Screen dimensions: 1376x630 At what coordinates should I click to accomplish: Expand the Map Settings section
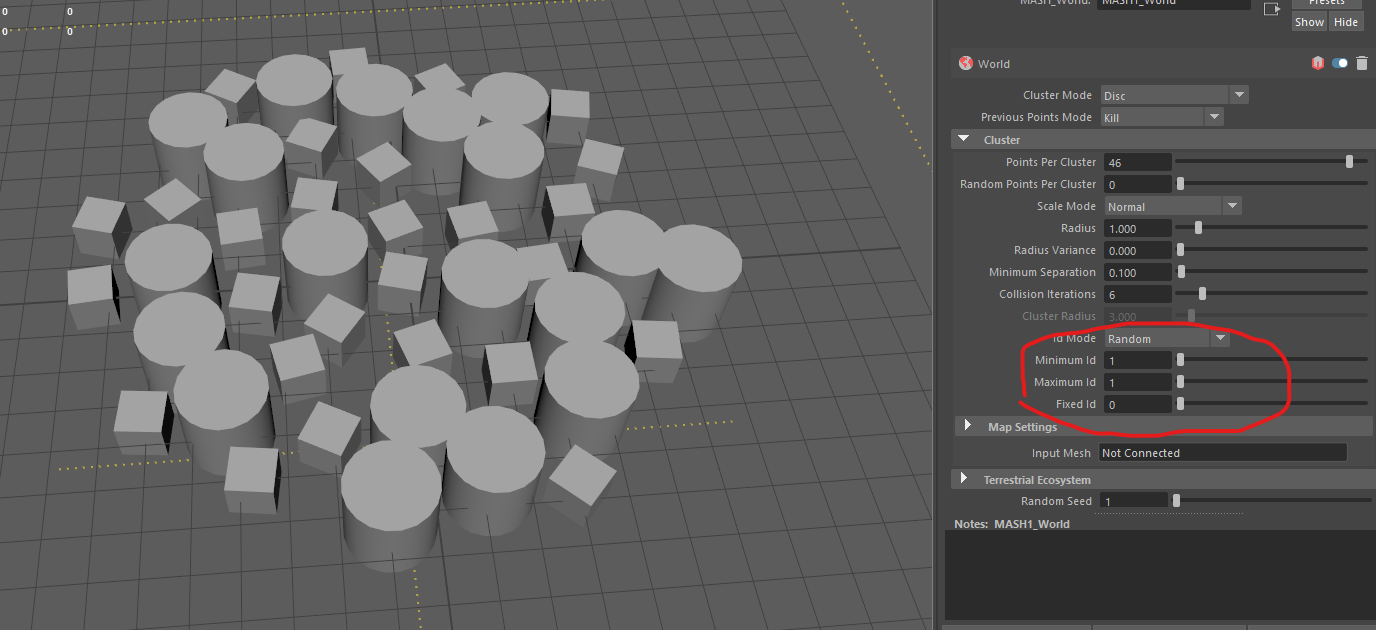point(967,426)
